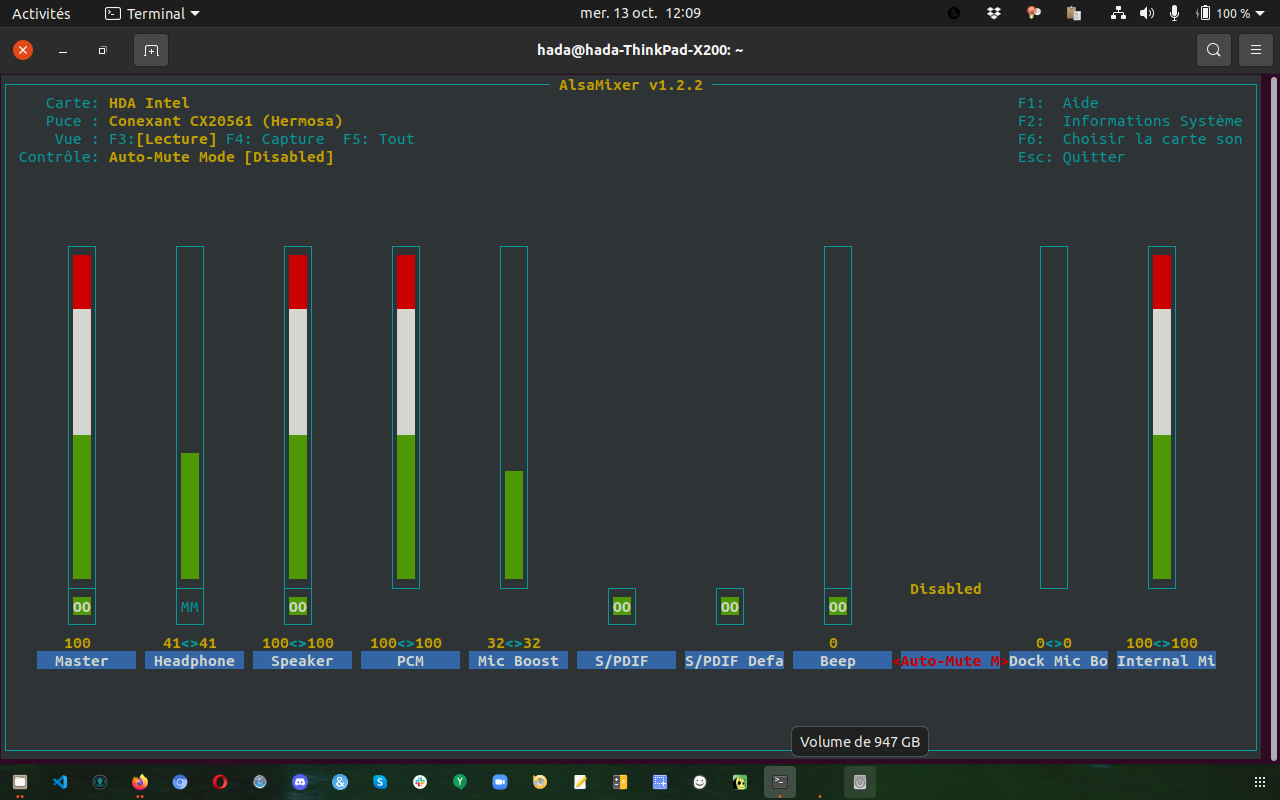This screenshot has width=1280, height=800.
Task: Click the microphone tray icon
Action: point(1174,13)
